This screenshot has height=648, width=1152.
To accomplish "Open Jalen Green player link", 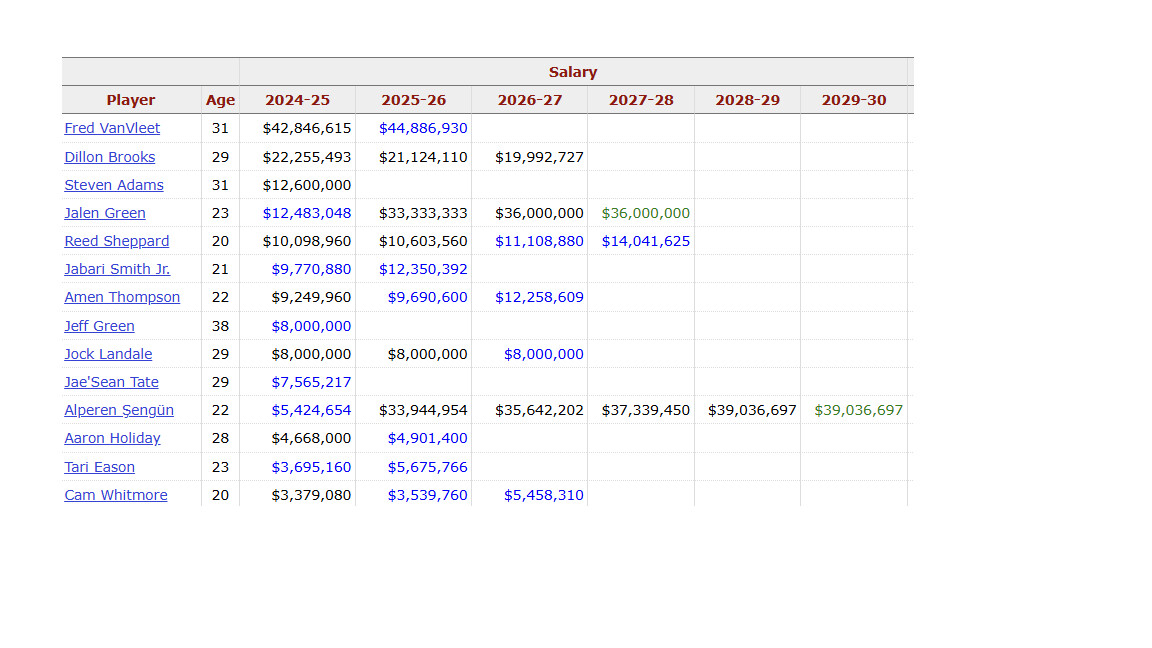I will click(104, 213).
